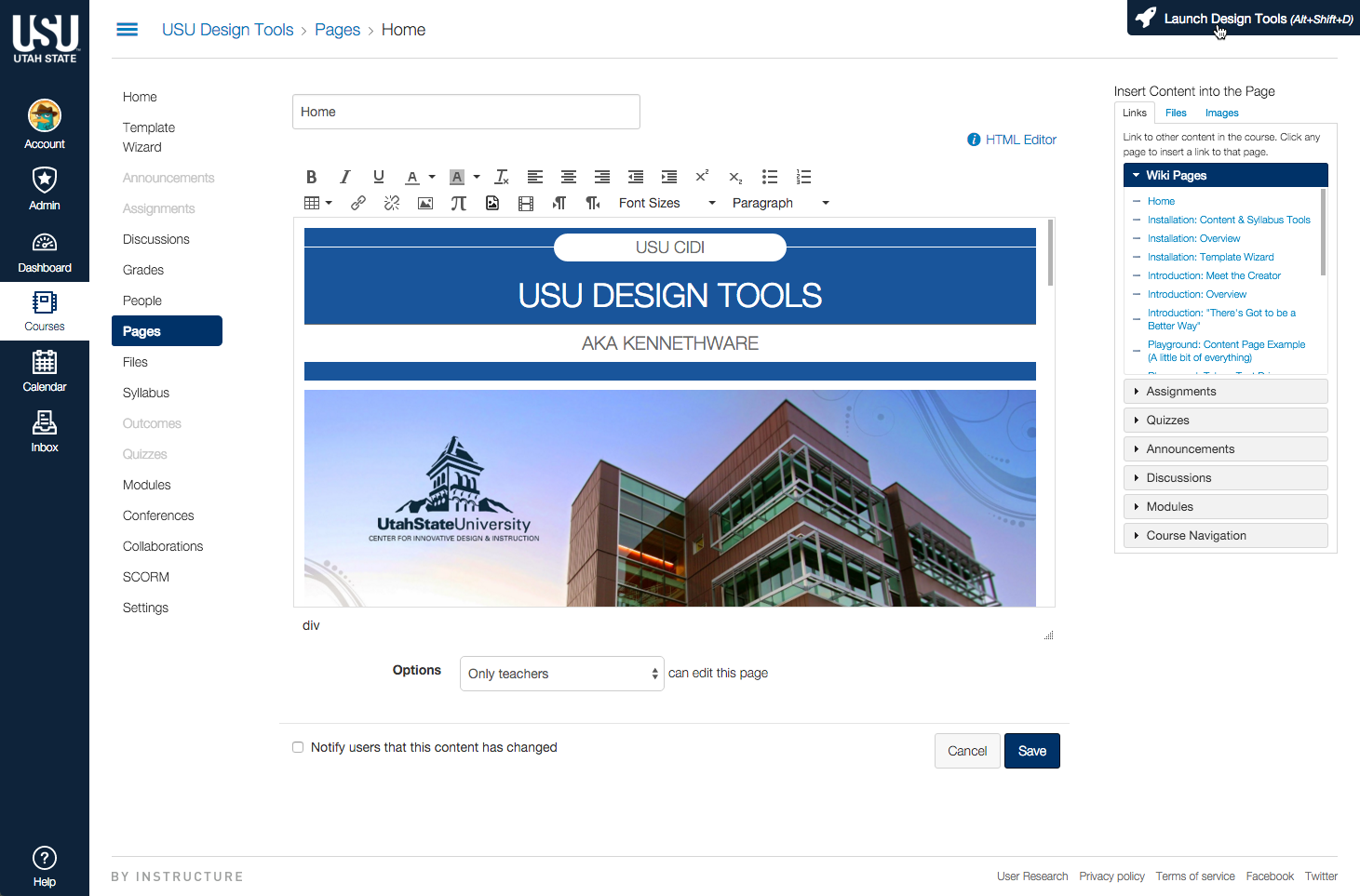Expand the Assignments accordion section
Image resolution: width=1360 pixels, height=896 pixels.
tap(1226, 392)
